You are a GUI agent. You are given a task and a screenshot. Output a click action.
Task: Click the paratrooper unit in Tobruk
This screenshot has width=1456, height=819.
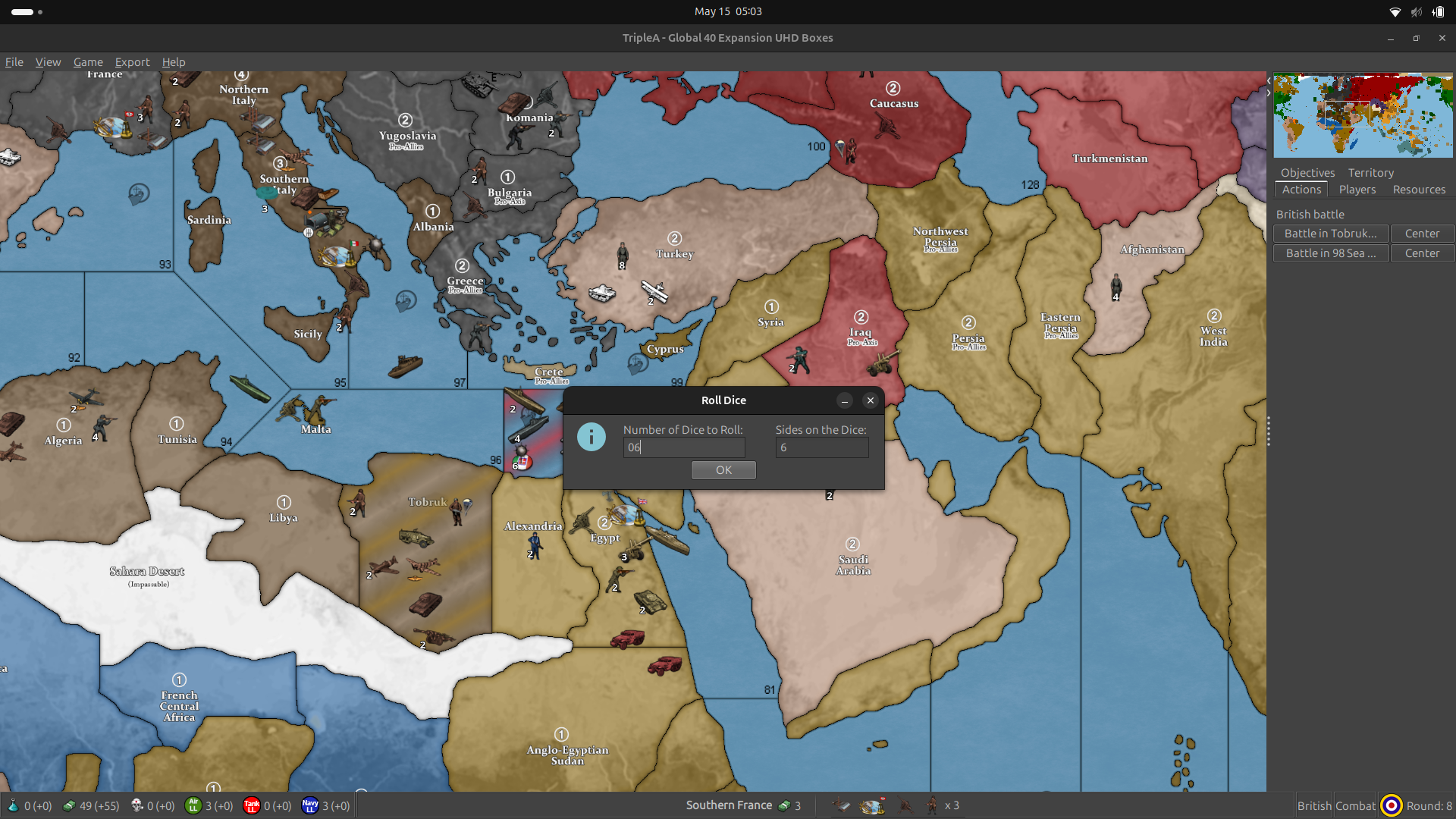click(460, 512)
